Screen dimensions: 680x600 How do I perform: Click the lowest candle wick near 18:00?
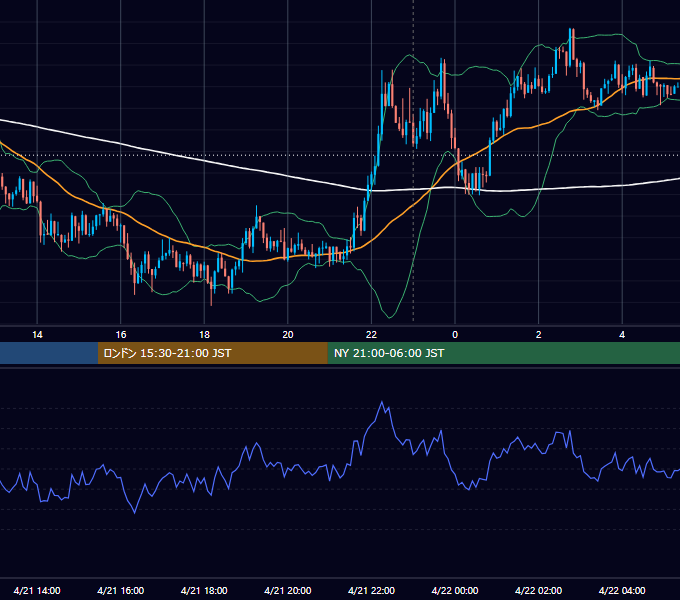pyautogui.click(x=211, y=295)
